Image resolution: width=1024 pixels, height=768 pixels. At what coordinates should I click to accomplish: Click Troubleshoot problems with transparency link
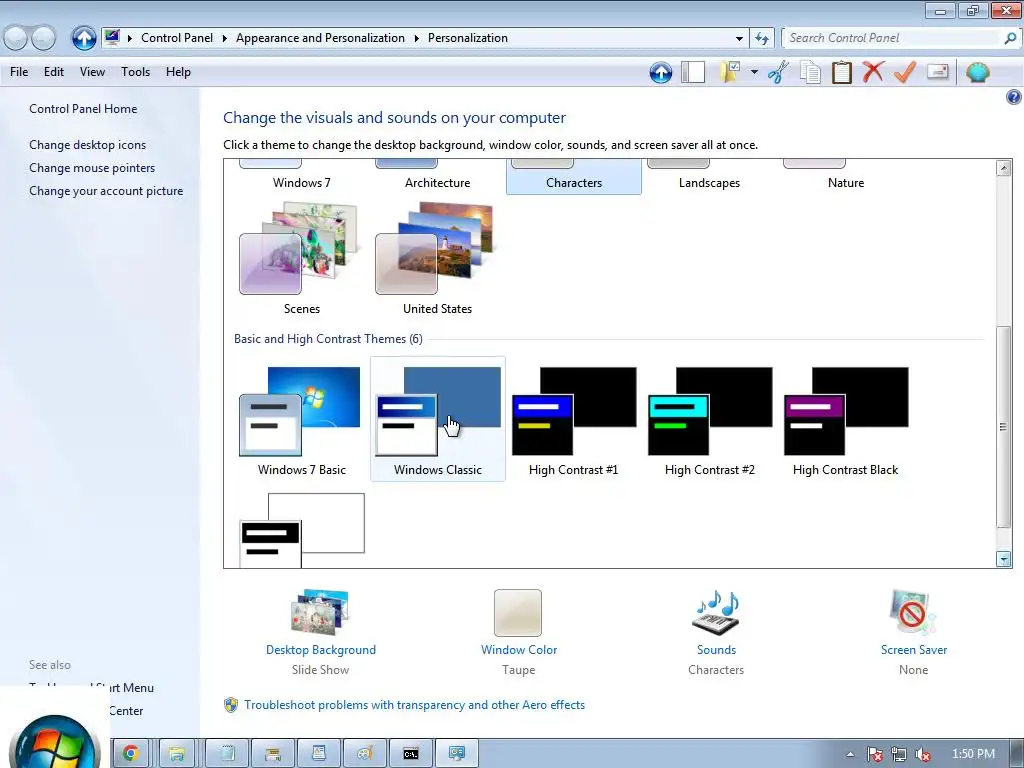414,705
